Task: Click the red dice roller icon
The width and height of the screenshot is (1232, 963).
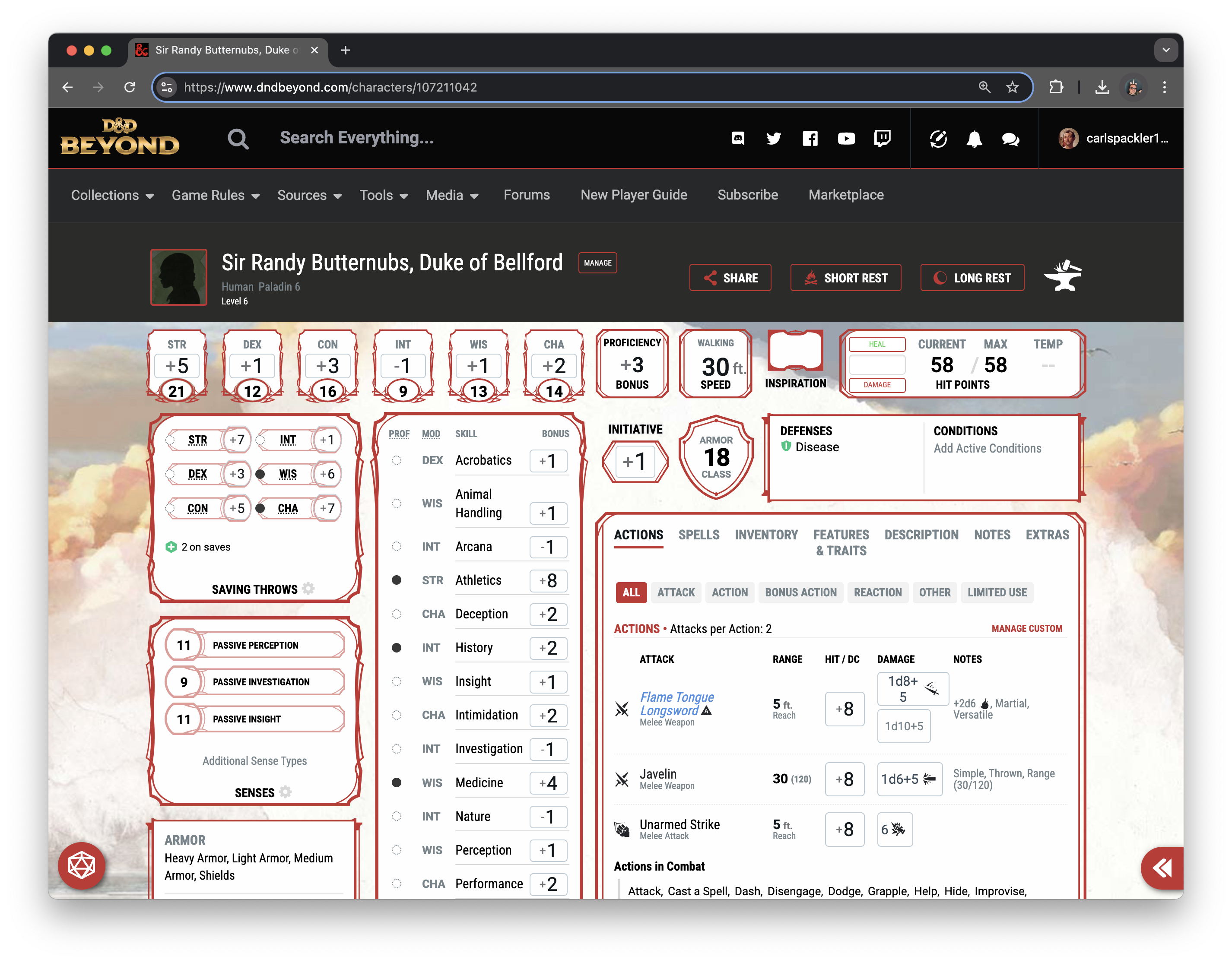Action: pyautogui.click(x=81, y=867)
